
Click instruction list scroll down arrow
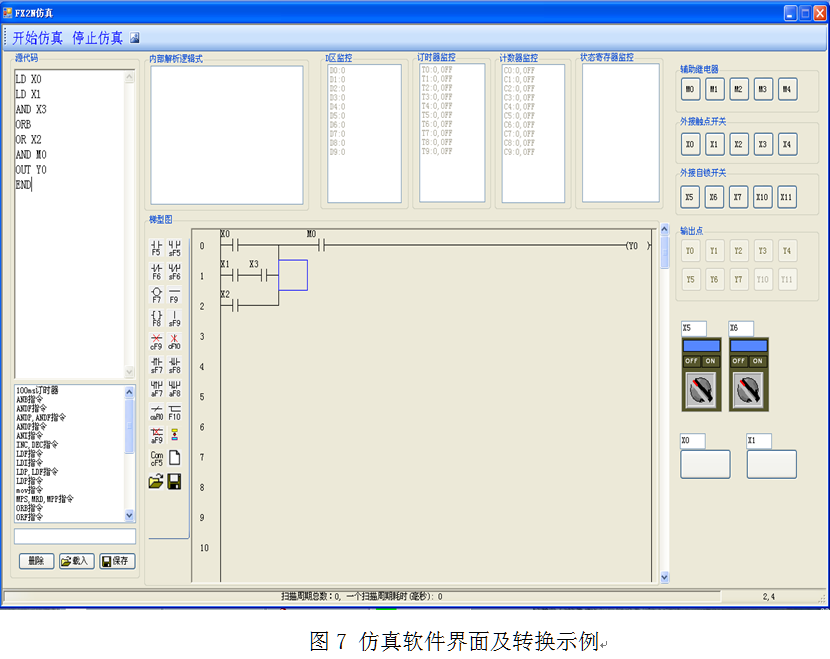point(130,515)
